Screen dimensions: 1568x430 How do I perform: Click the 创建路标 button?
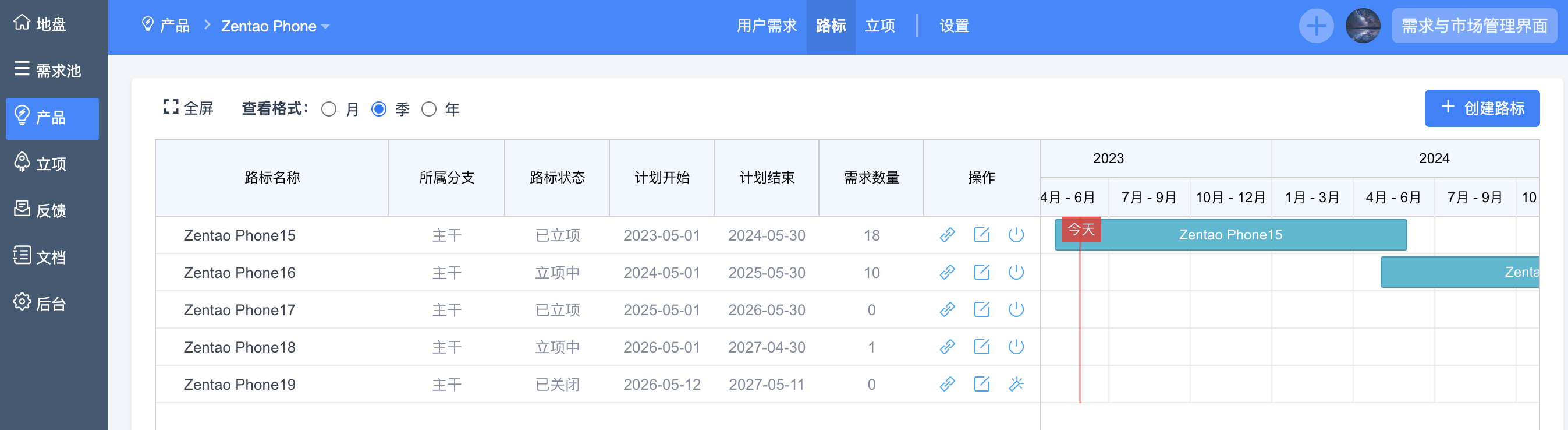pyautogui.click(x=1481, y=108)
